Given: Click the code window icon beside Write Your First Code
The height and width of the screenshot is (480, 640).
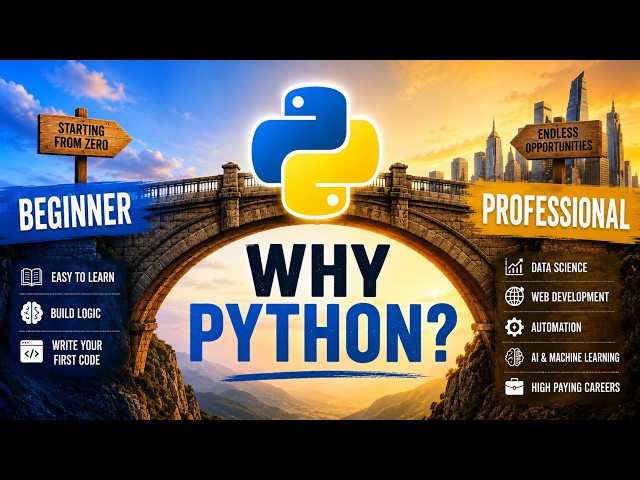Looking at the screenshot, I should coord(31,352).
